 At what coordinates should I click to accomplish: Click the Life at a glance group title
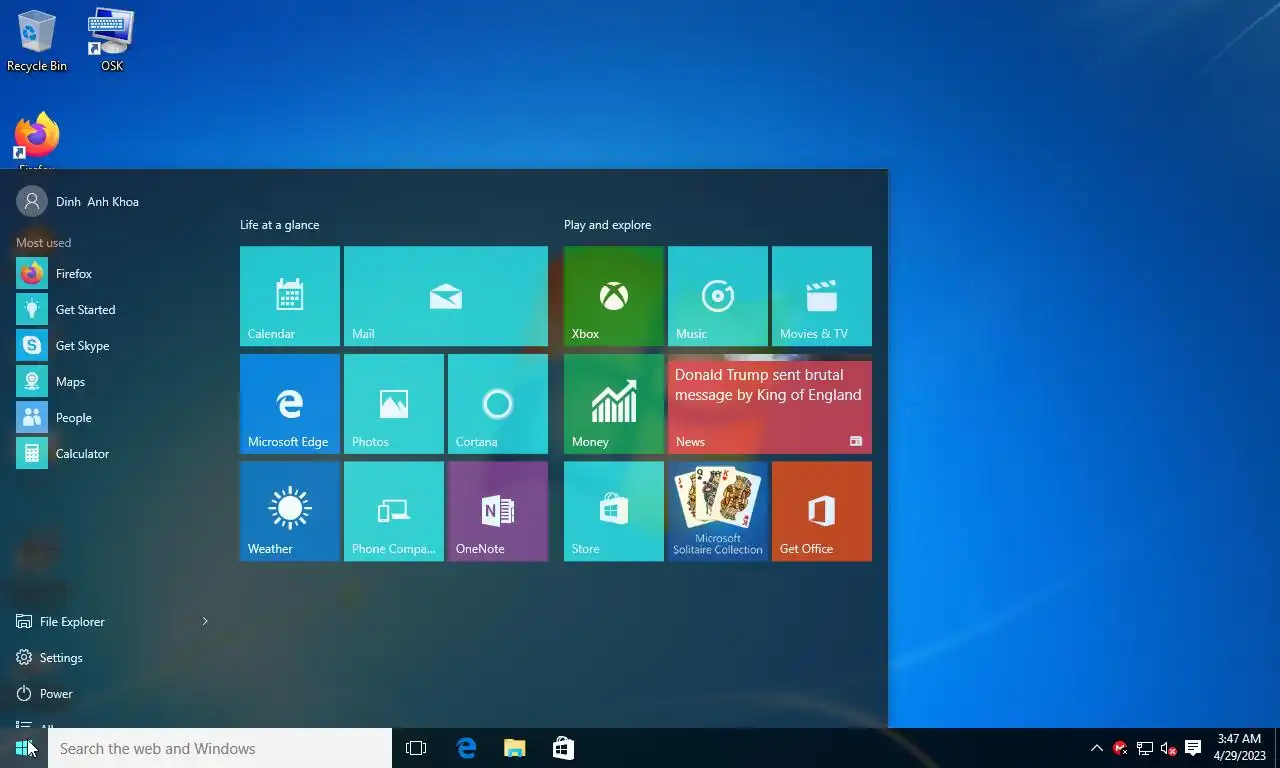point(280,225)
